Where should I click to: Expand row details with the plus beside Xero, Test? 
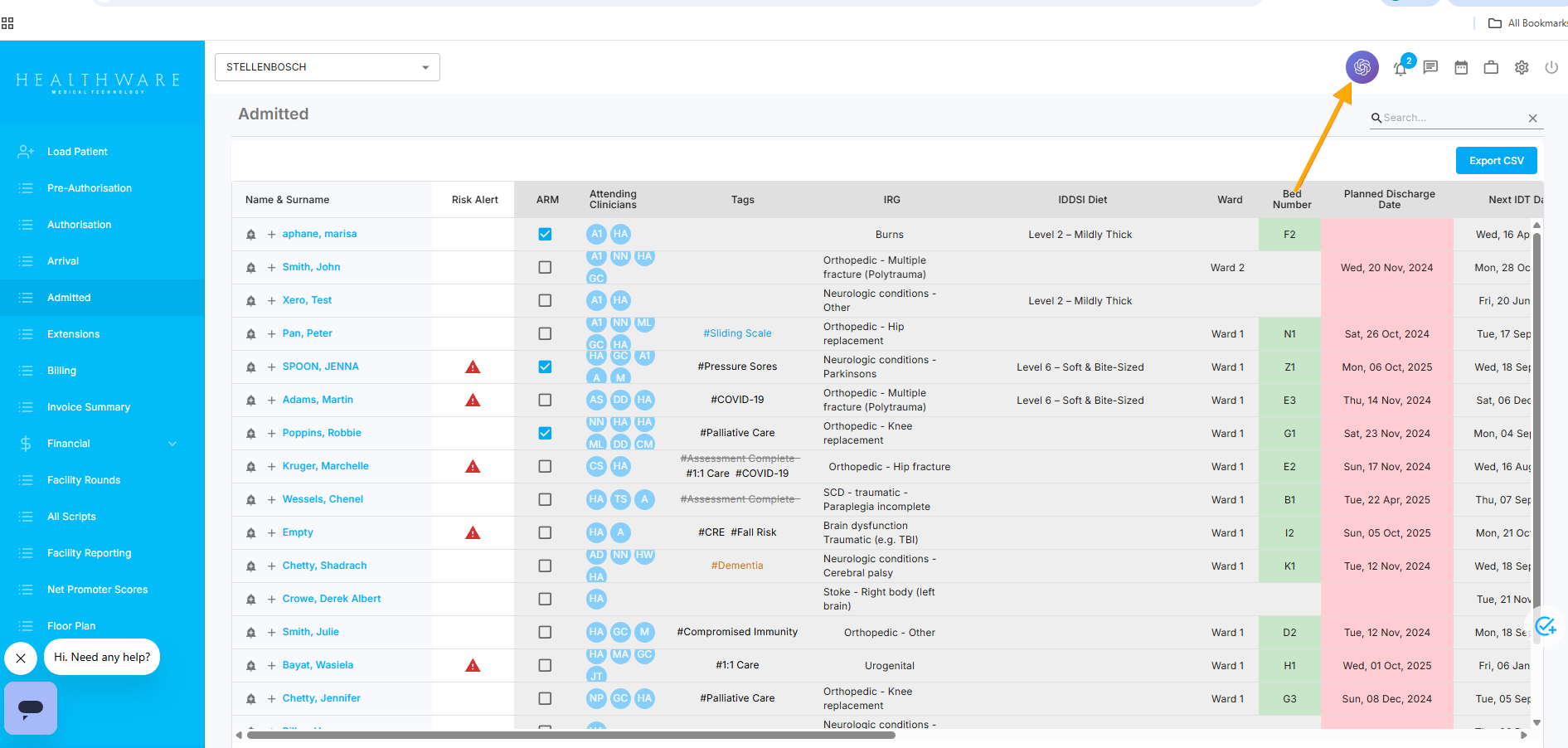[x=270, y=300]
